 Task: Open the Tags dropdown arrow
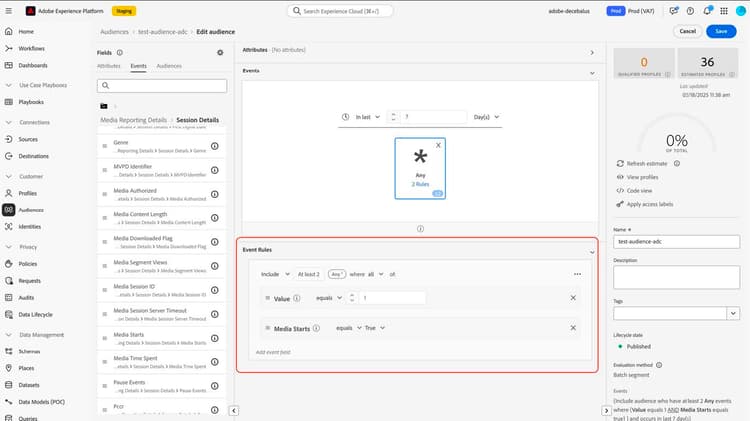(733, 313)
